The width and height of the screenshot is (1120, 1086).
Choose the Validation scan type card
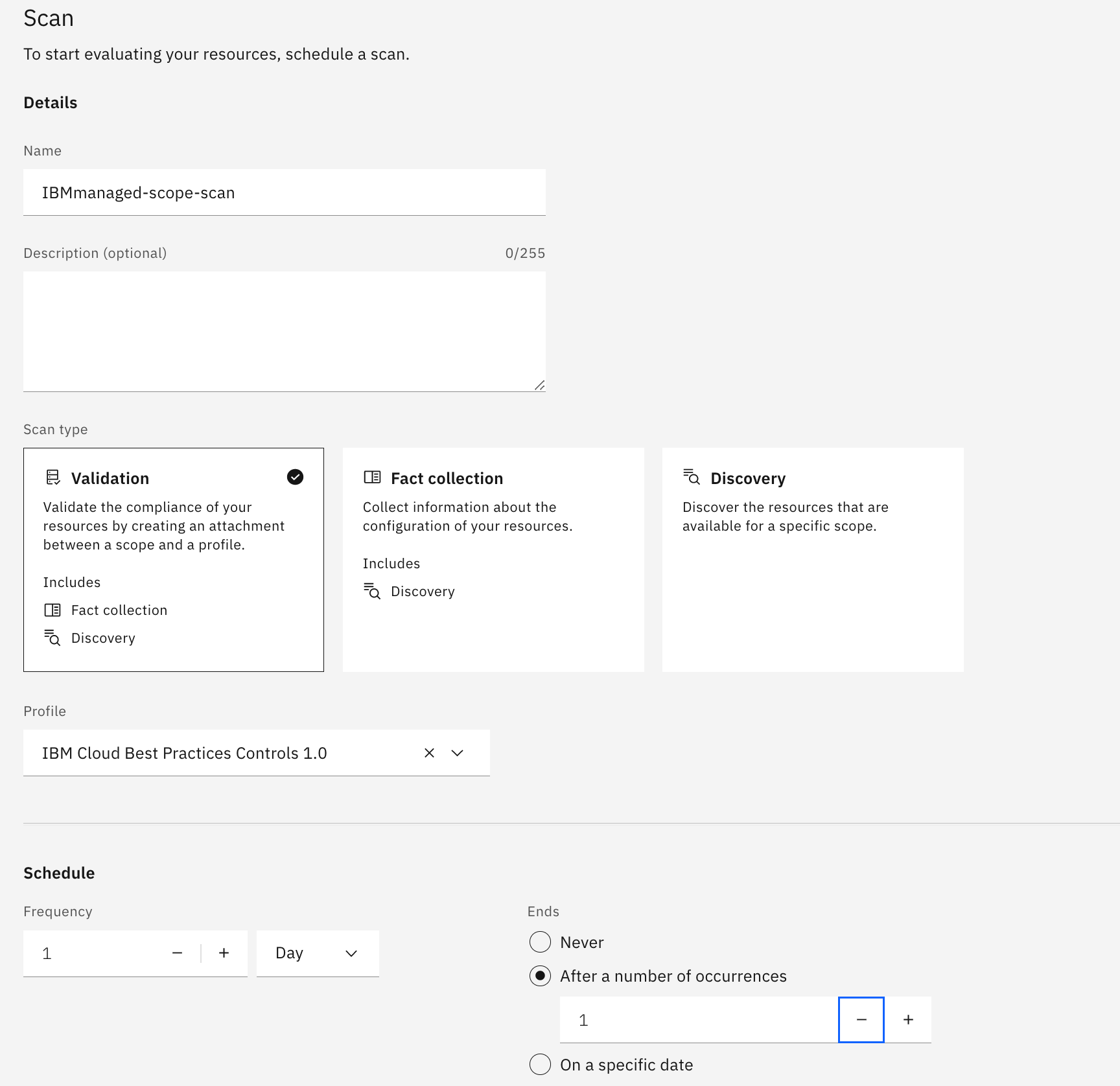click(174, 560)
